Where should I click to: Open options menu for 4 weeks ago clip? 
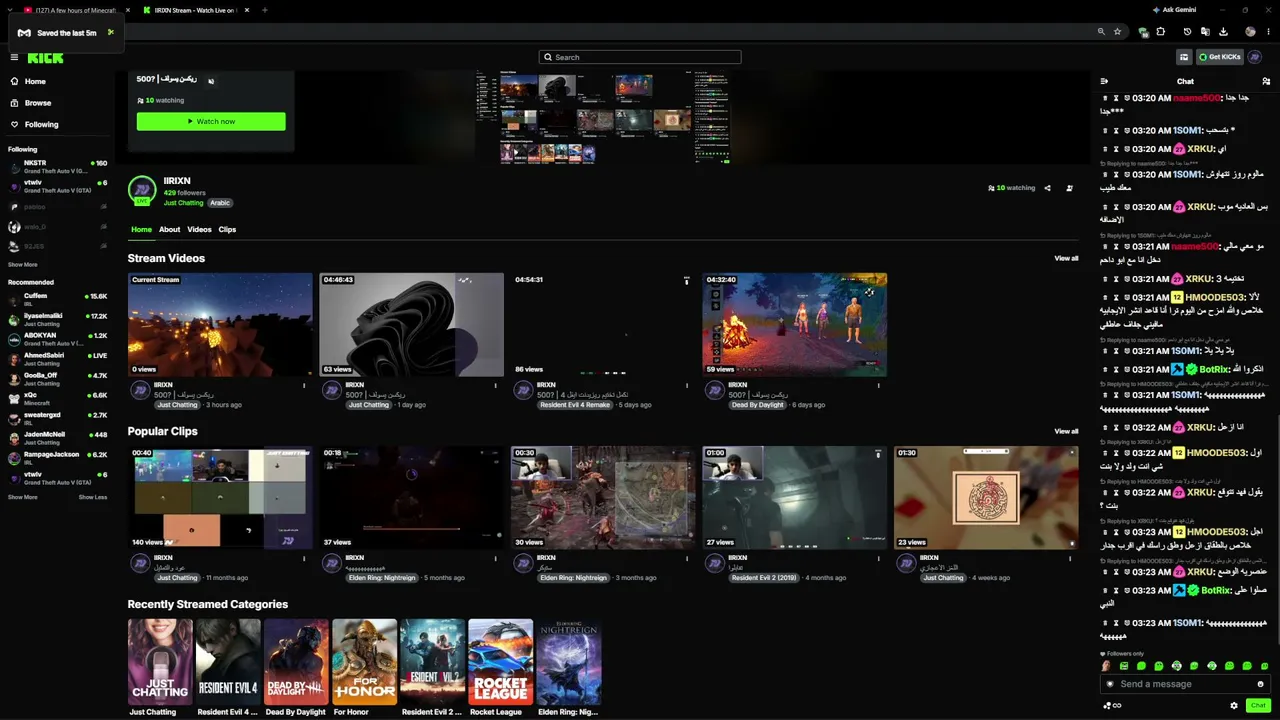point(1070,558)
